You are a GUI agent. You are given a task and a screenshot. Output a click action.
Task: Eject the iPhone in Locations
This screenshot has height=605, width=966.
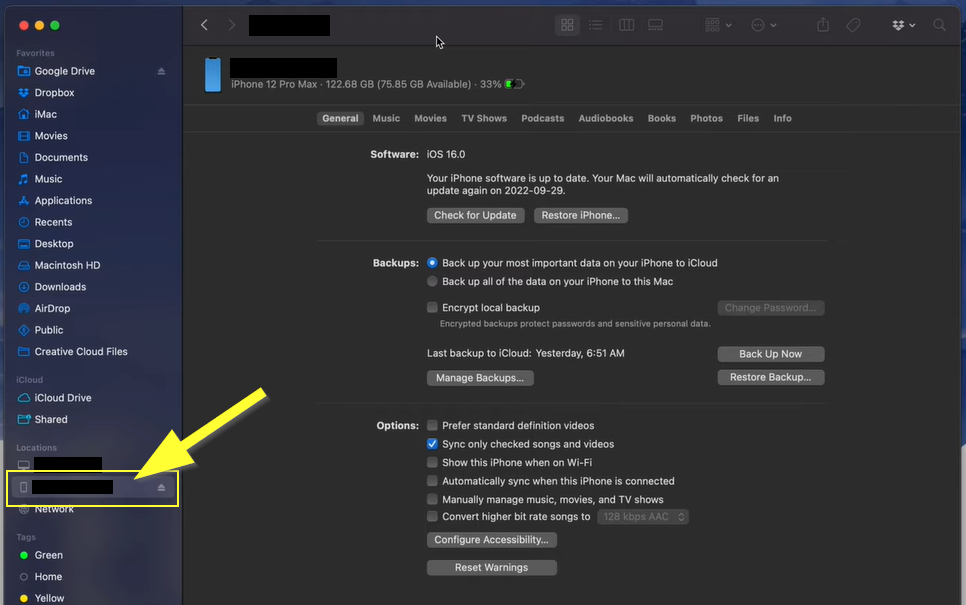tap(161, 487)
